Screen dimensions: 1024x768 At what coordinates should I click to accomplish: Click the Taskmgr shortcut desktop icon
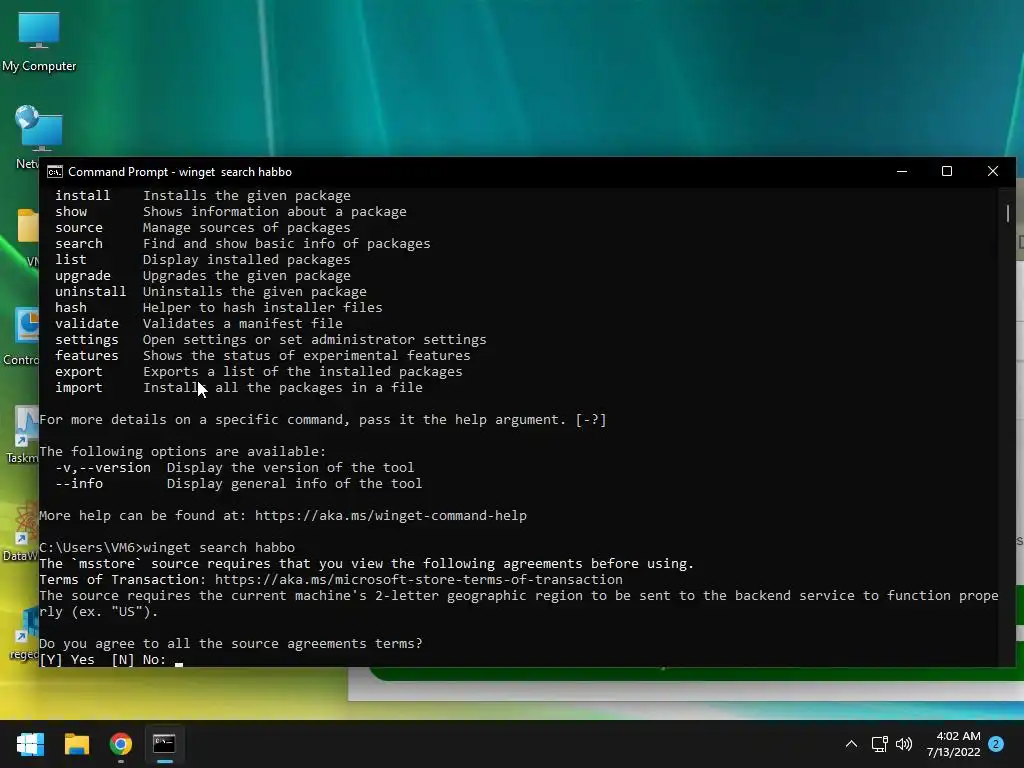22,433
